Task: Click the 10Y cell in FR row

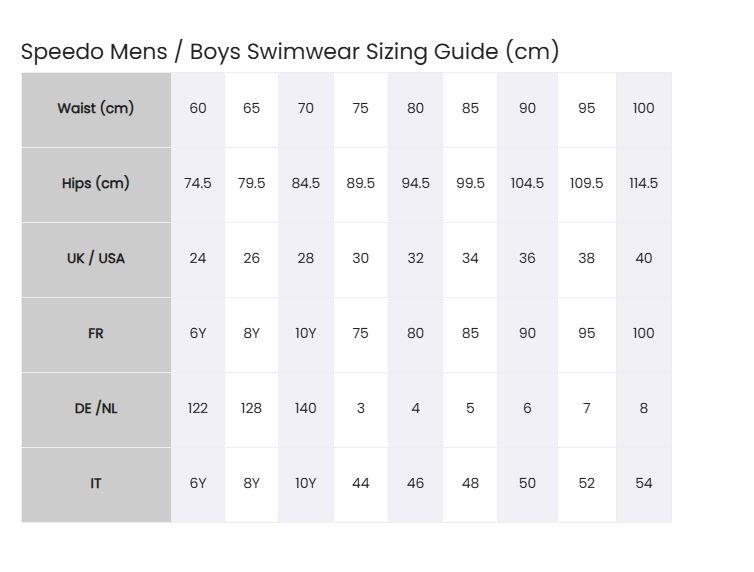Action: (305, 333)
